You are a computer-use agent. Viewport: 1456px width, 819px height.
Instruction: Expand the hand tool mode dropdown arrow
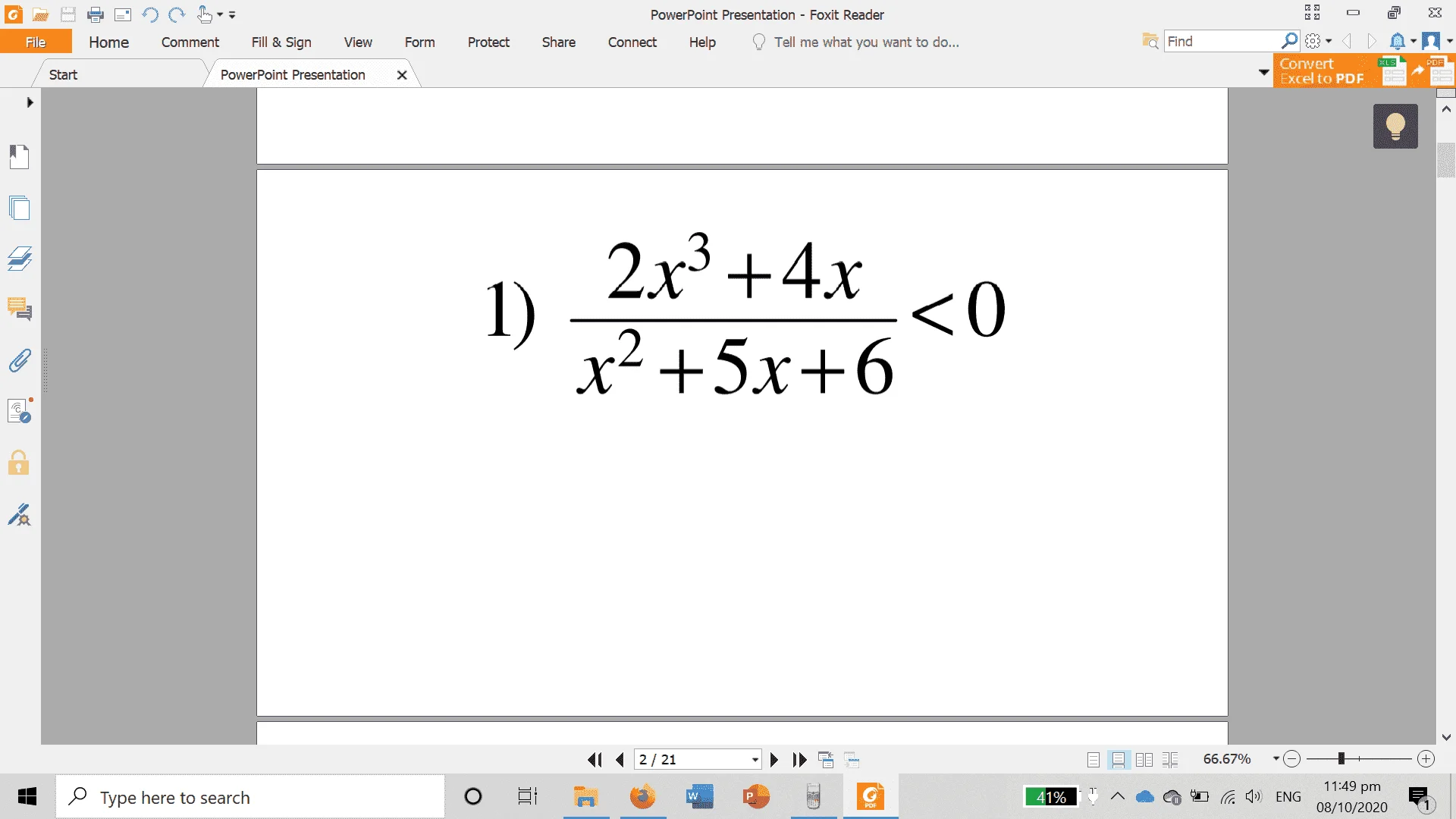[x=220, y=14]
